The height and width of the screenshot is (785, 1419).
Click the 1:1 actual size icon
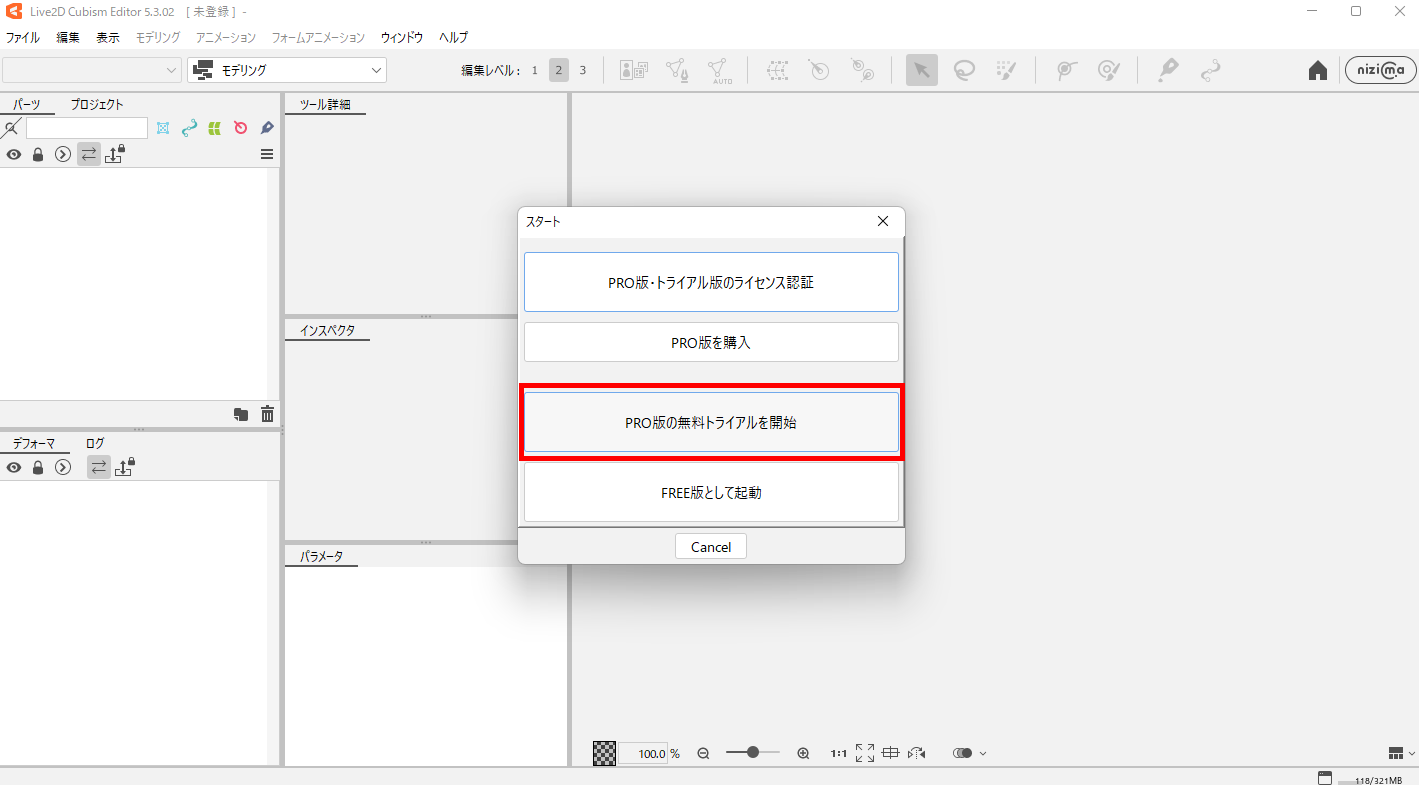coord(839,753)
